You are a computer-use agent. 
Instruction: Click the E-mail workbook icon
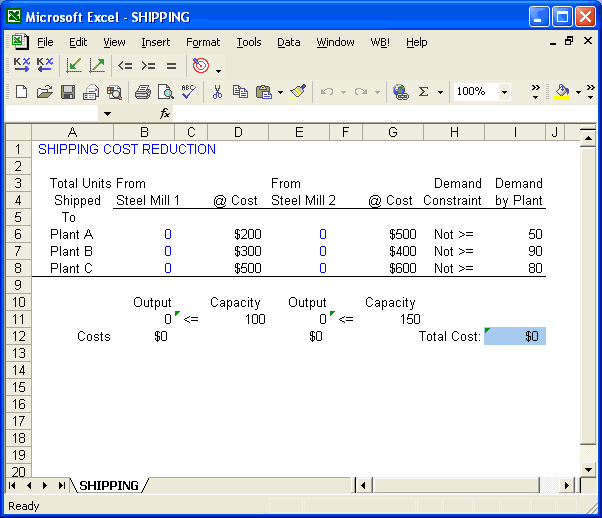(91, 92)
